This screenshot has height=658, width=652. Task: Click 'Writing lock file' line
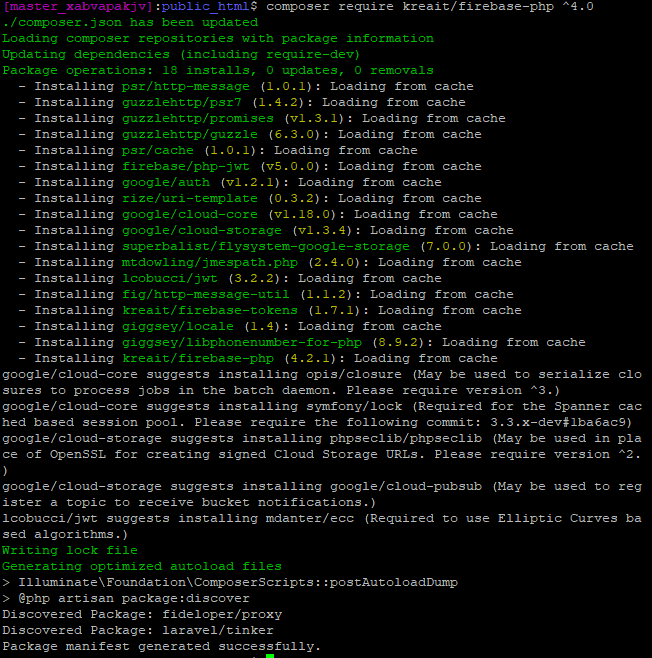click(x=70, y=550)
